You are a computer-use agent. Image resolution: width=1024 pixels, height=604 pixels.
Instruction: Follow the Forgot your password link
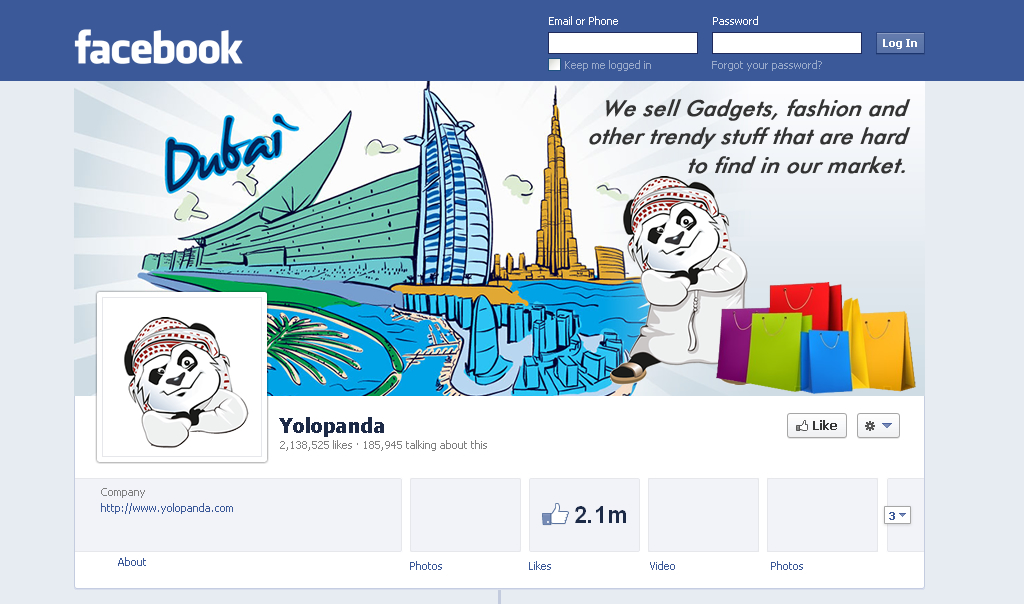coord(767,65)
